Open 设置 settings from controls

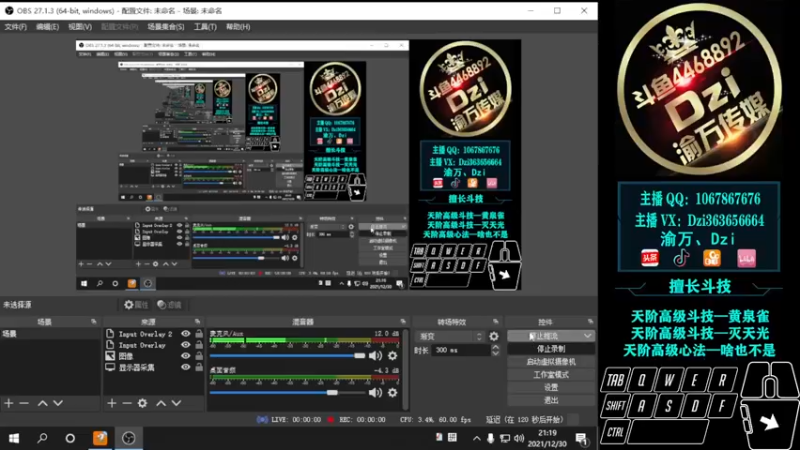[x=551, y=387]
